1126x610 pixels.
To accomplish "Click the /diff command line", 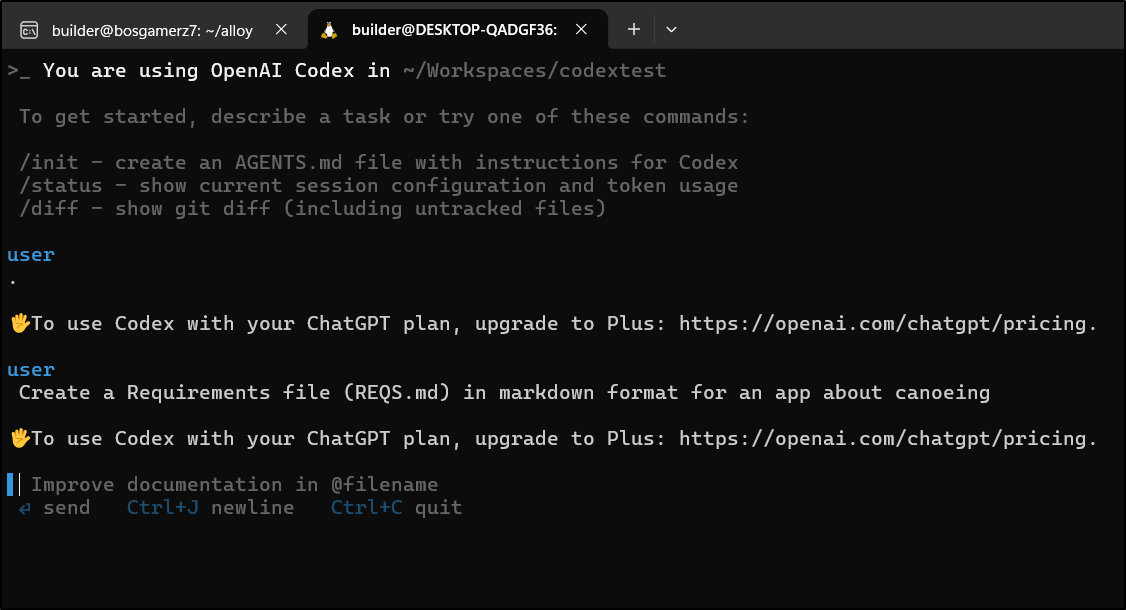I will 312,209.
